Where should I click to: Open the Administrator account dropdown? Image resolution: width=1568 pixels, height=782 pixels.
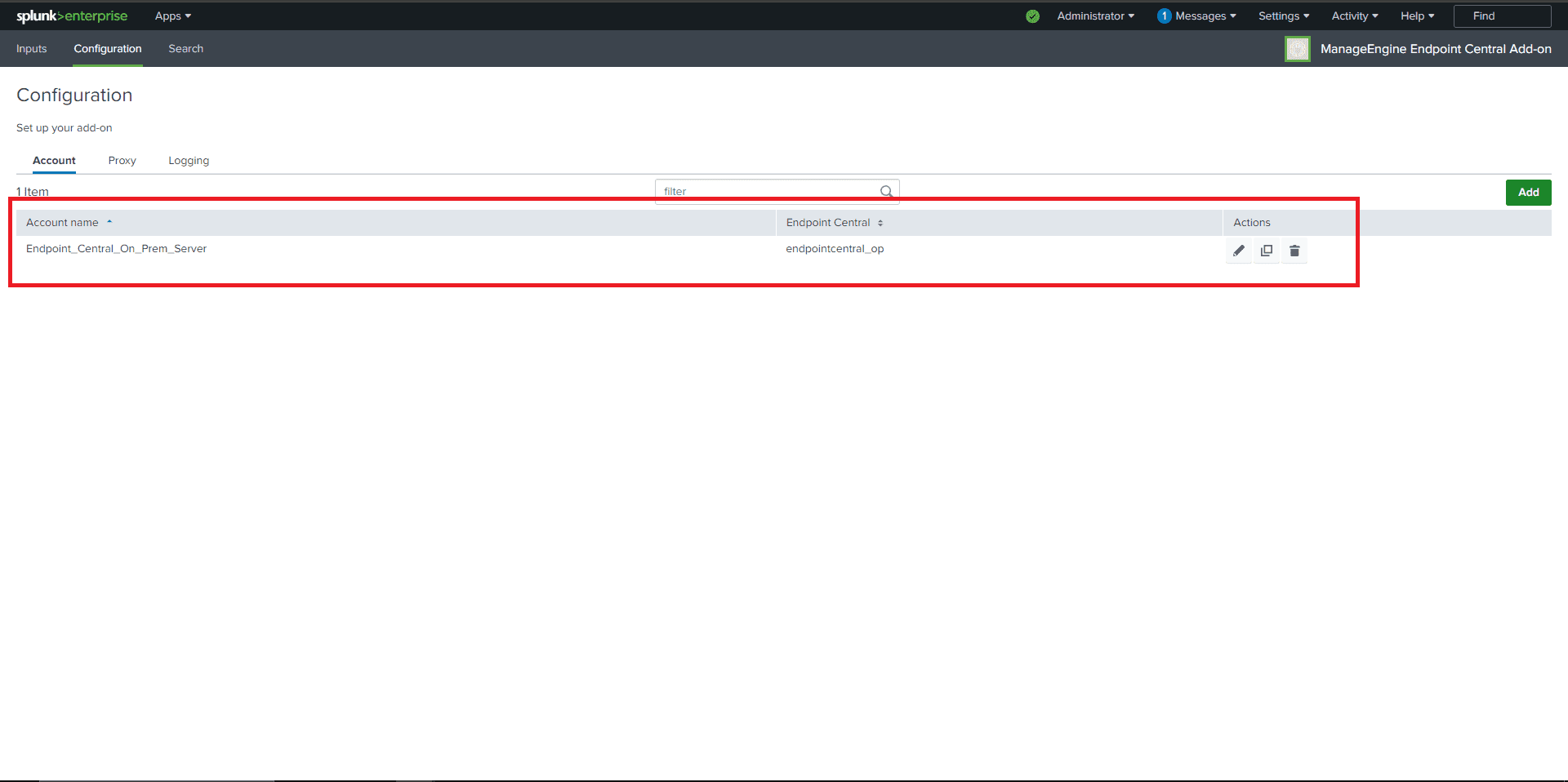pyautogui.click(x=1095, y=16)
